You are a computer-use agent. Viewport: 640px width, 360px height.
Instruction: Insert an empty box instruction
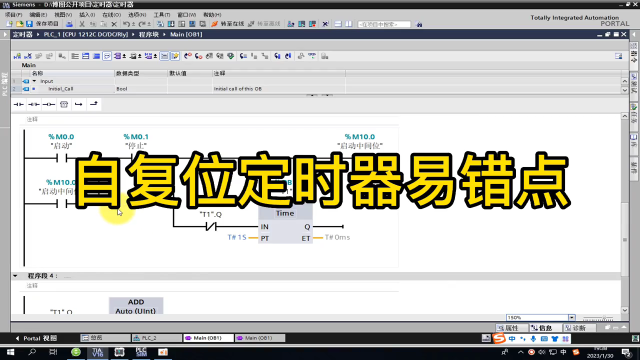pos(64,104)
